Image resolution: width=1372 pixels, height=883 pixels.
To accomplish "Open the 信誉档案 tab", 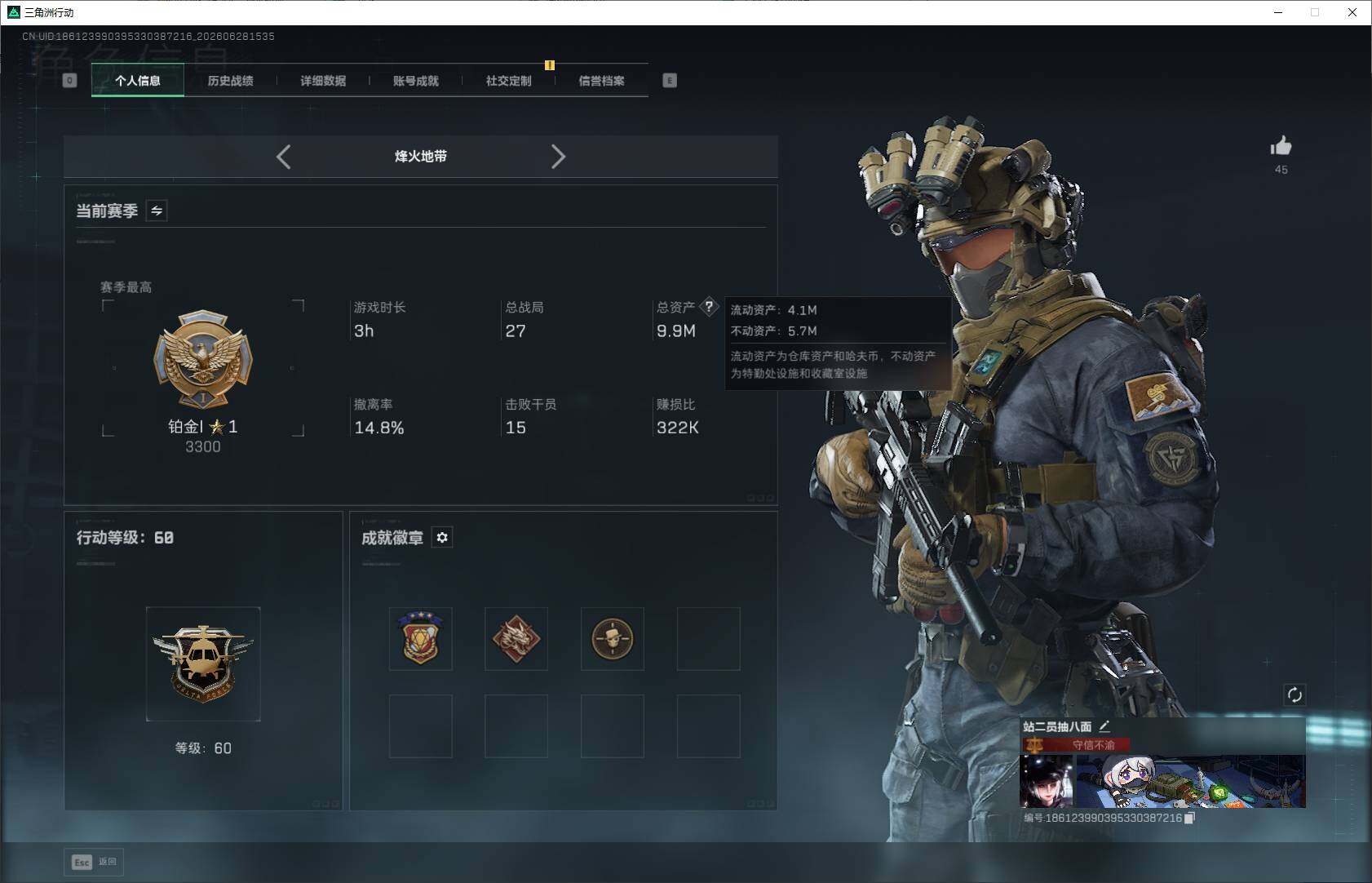I will (x=602, y=81).
